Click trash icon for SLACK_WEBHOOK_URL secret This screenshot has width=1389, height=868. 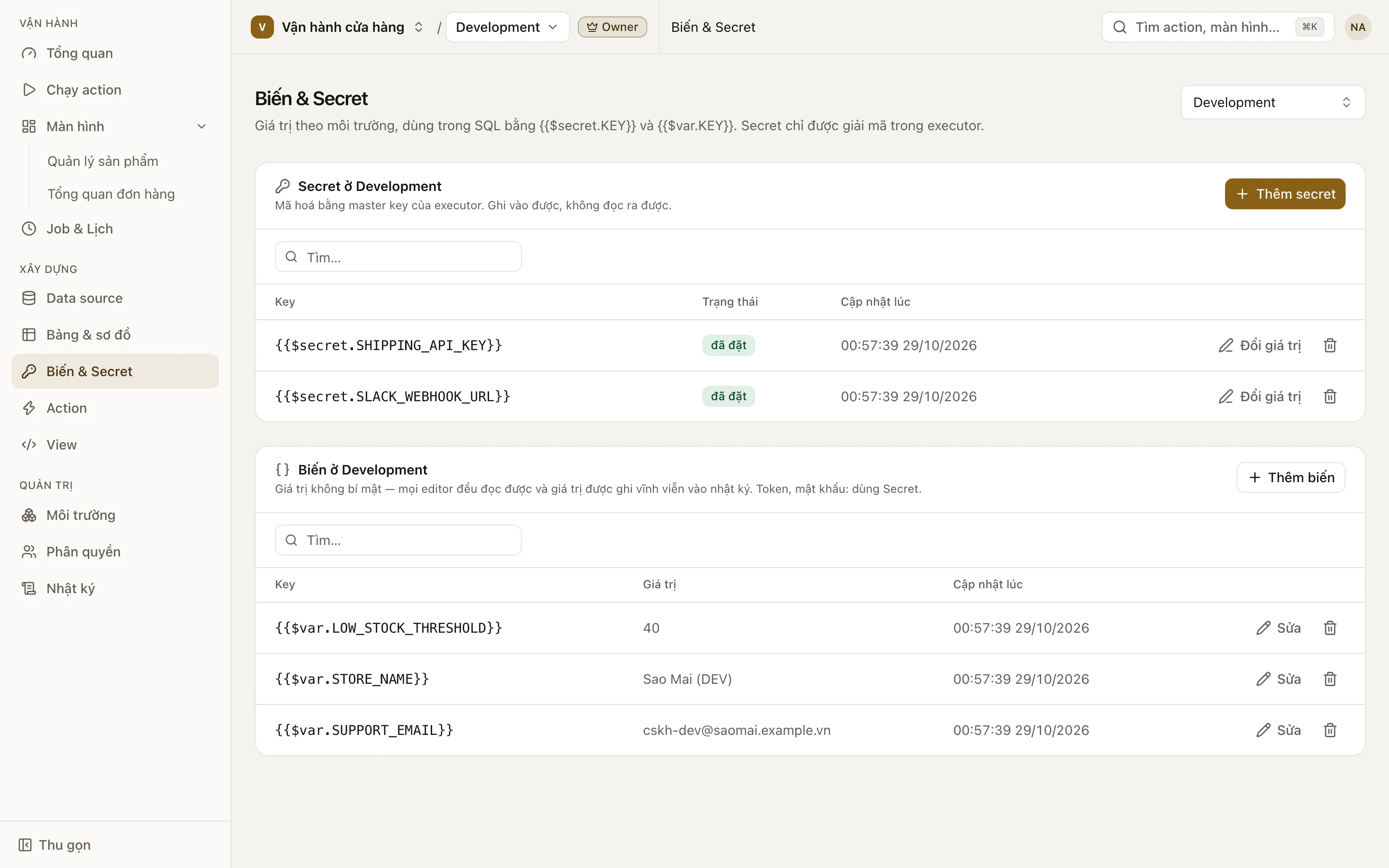click(1330, 396)
